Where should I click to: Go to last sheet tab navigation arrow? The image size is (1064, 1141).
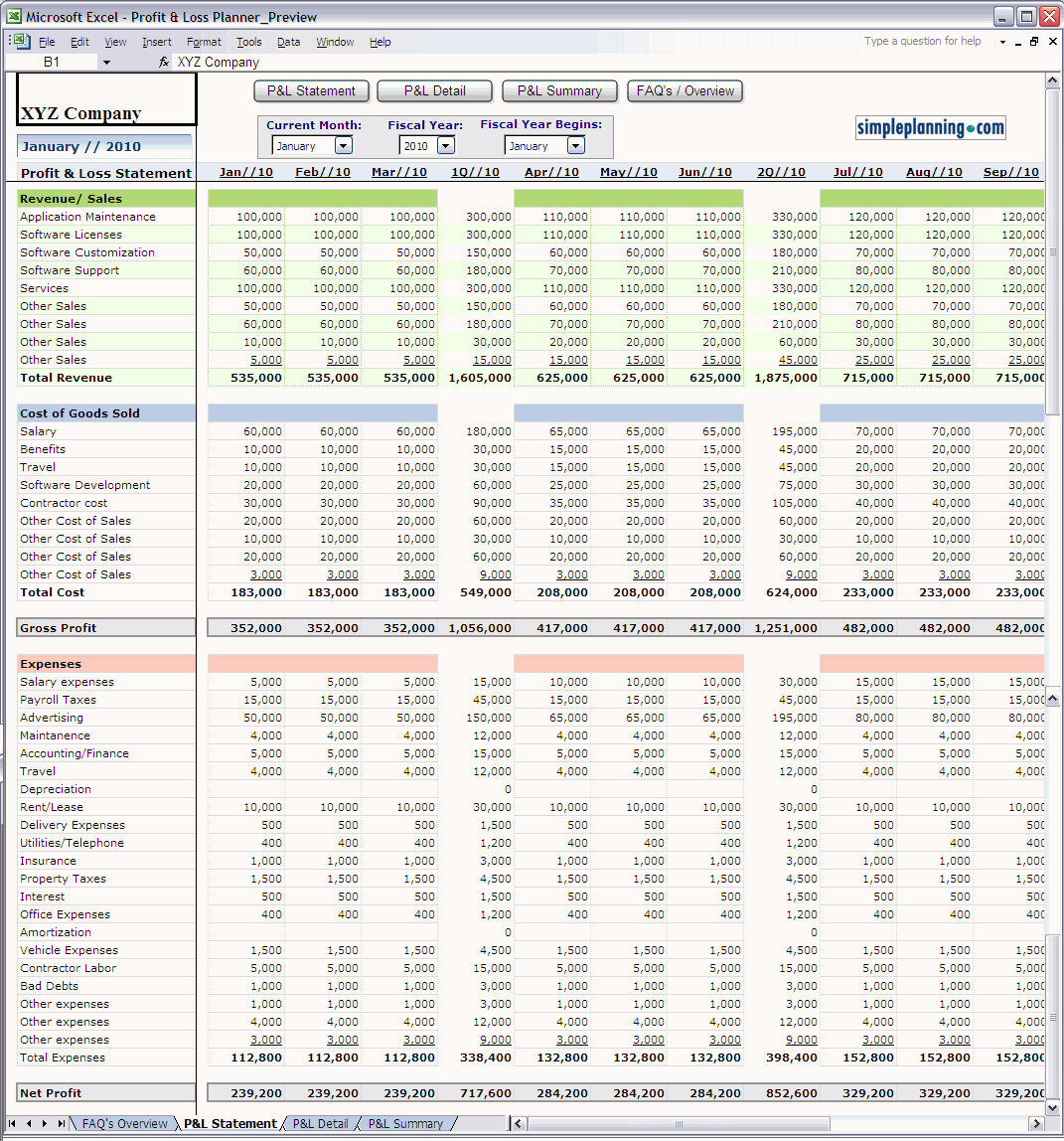pyautogui.click(x=61, y=1123)
